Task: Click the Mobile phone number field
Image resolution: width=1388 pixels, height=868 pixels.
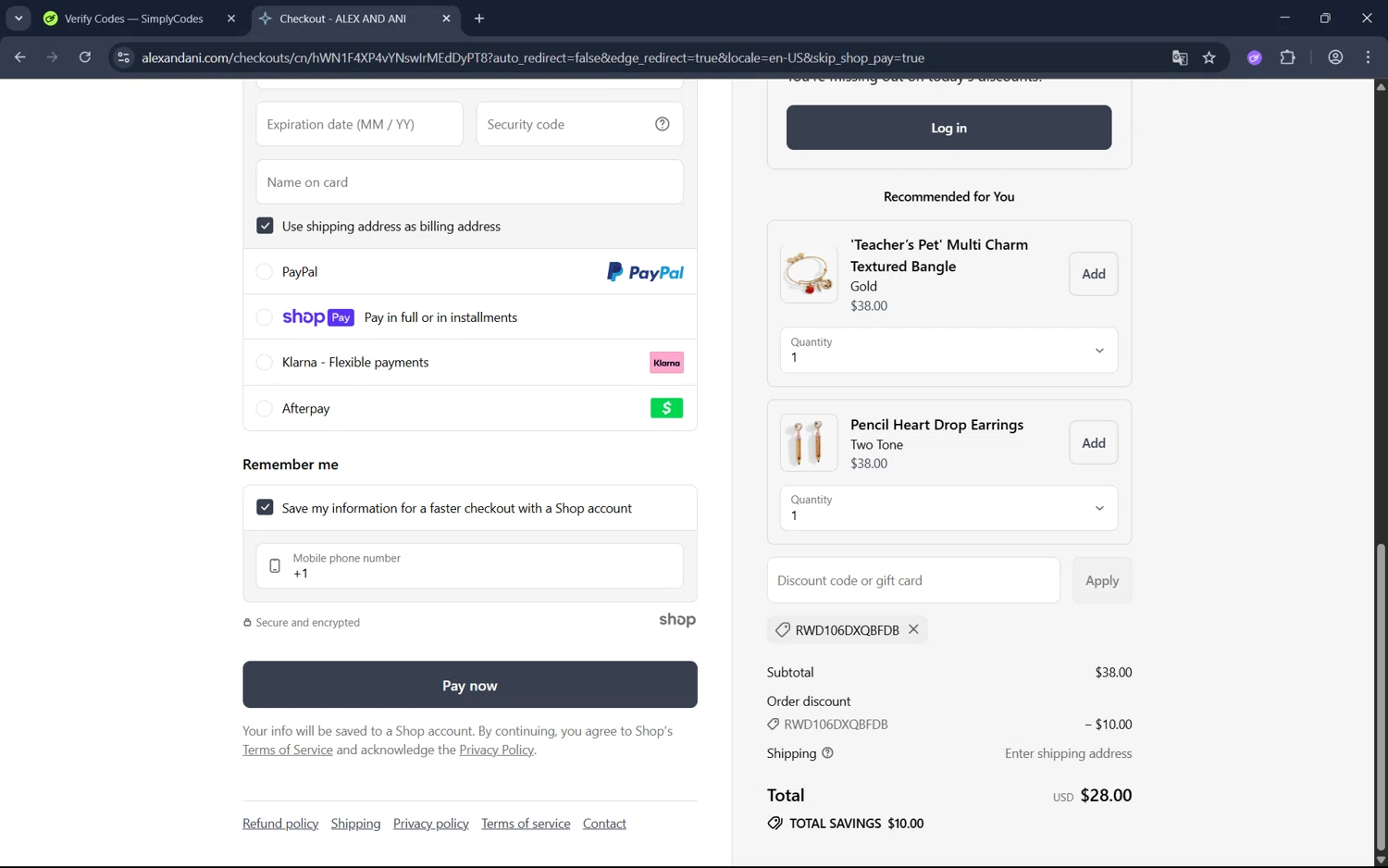Action: point(469,565)
